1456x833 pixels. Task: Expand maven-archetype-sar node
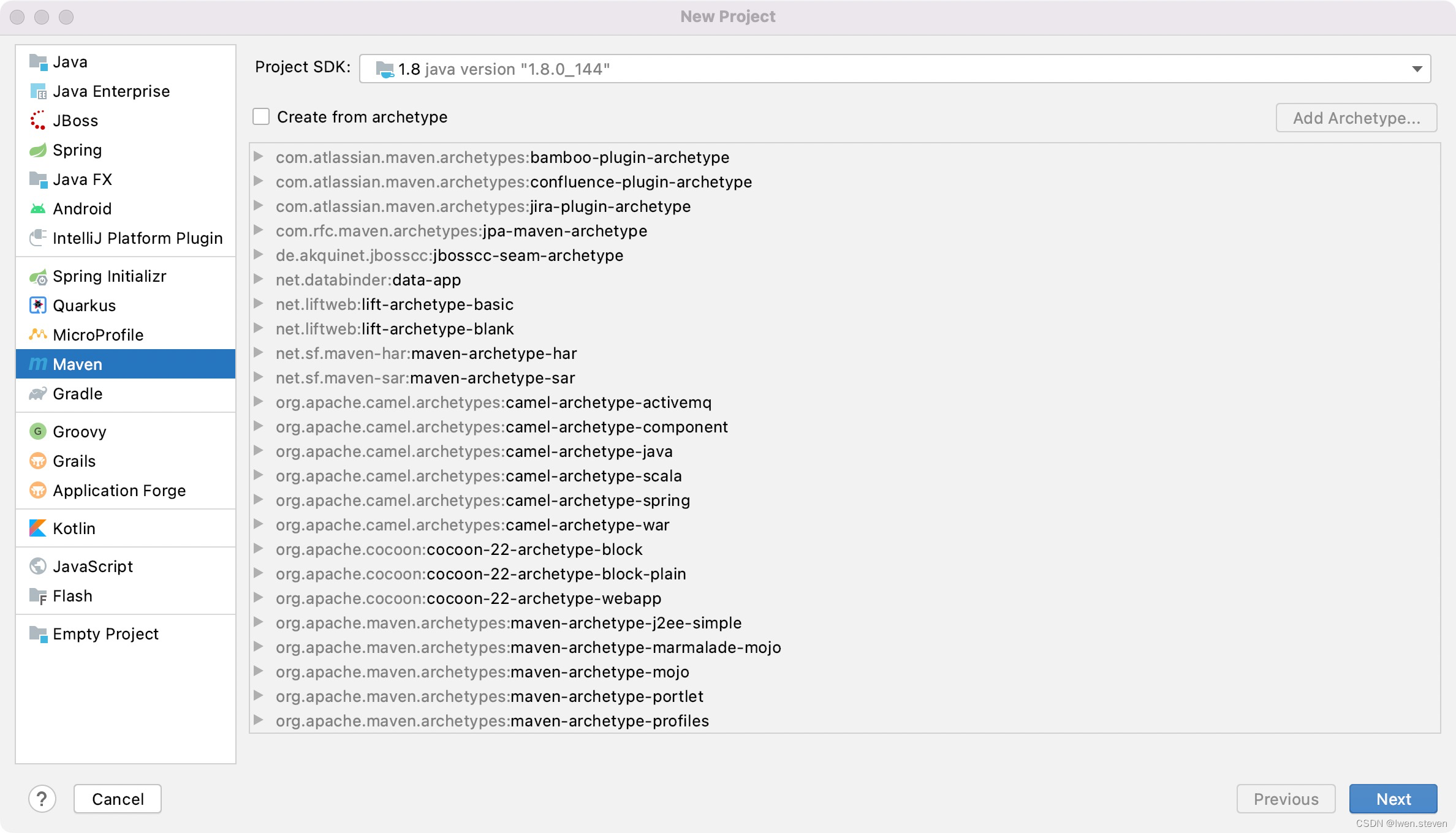pyautogui.click(x=259, y=377)
